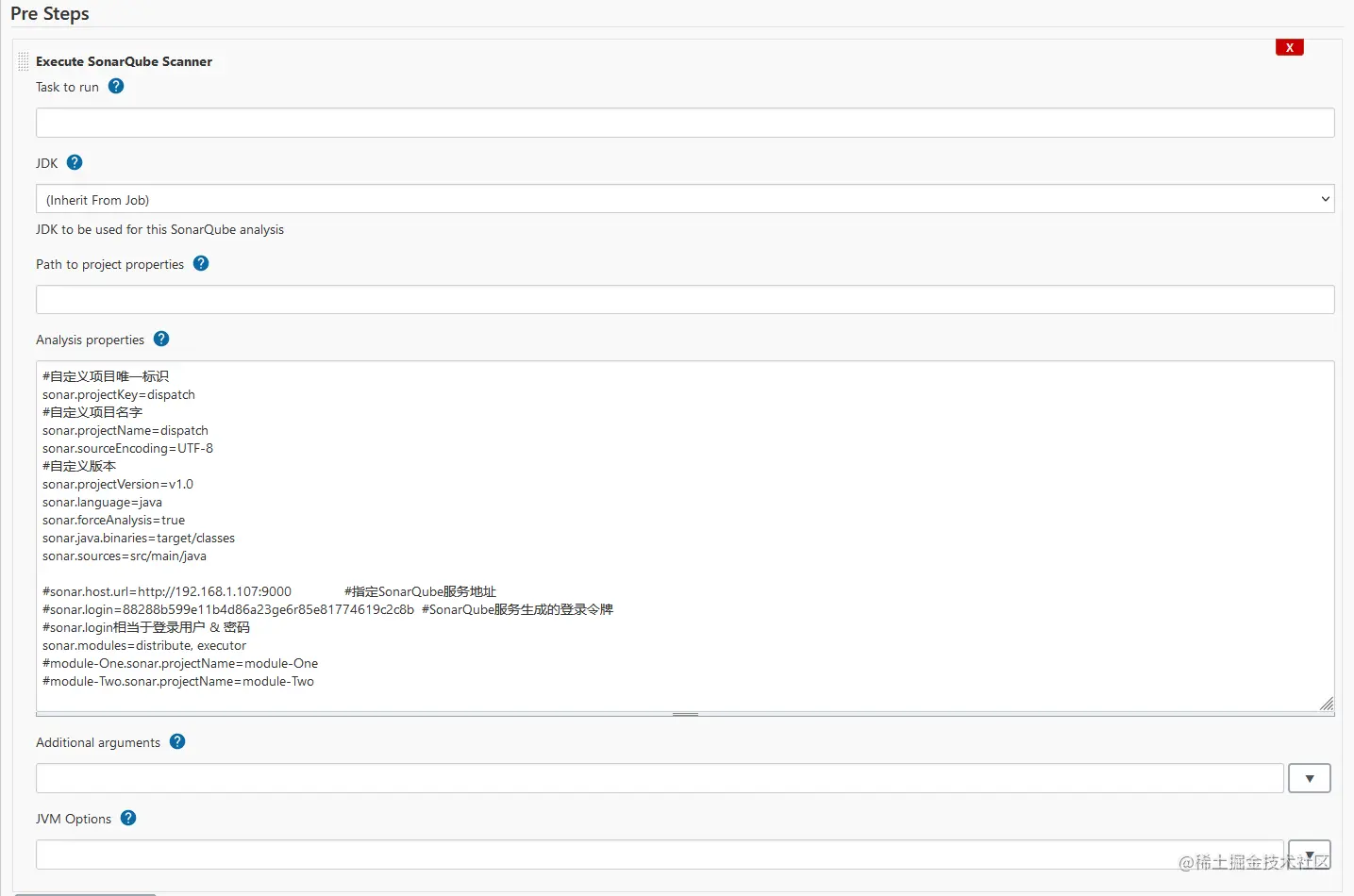Click the #module-Two.sonar.projectName line
The height and width of the screenshot is (896, 1354).
tap(178, 681)
